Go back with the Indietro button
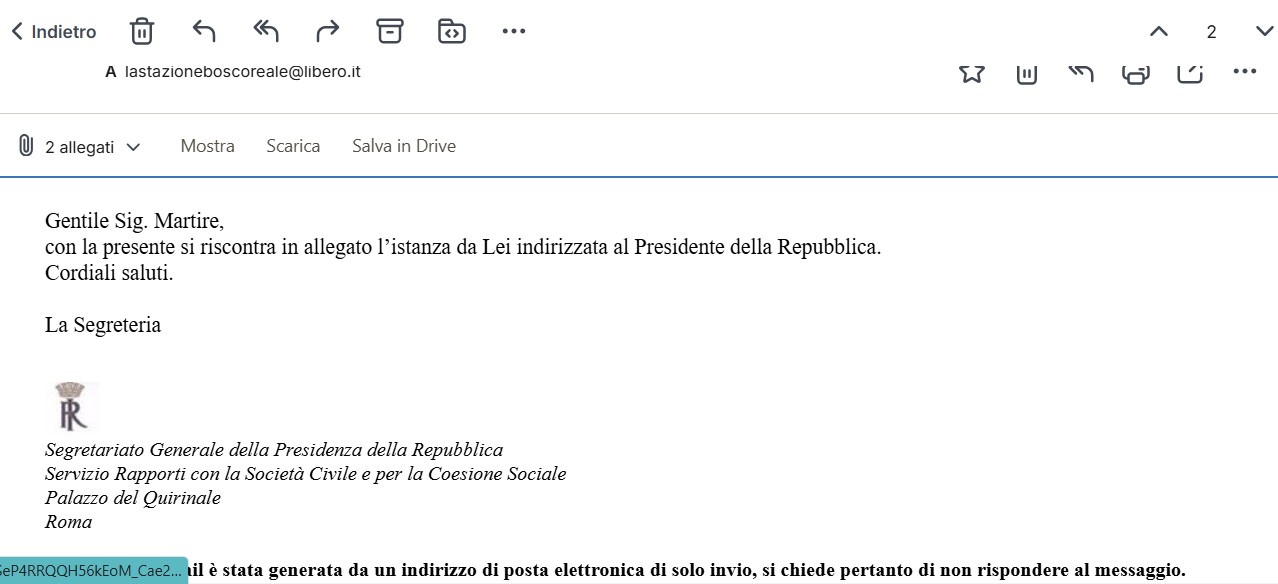 54,32
